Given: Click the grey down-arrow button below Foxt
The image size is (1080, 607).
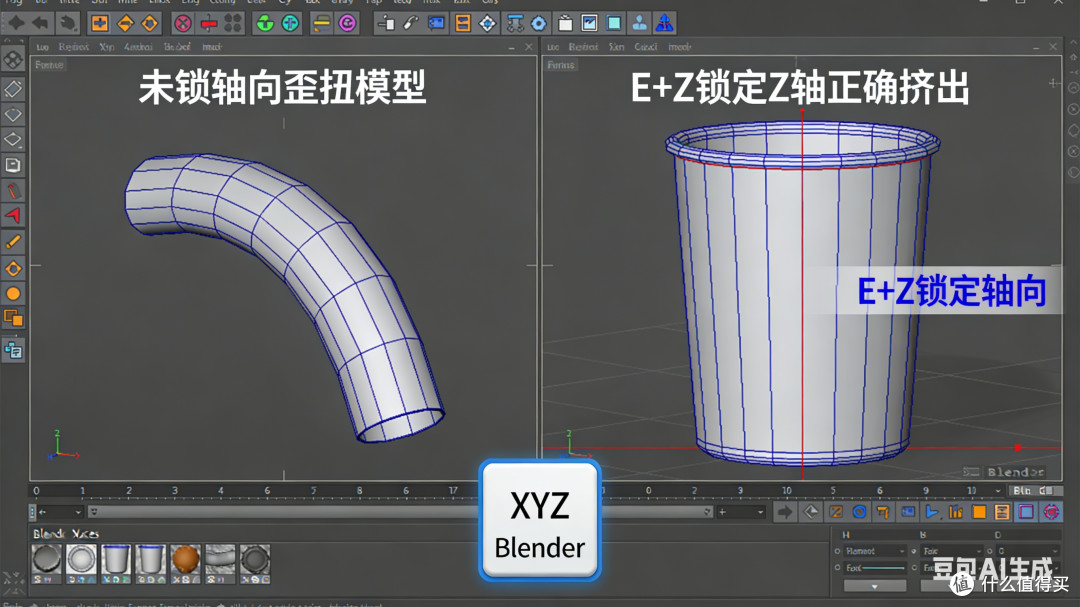Looking at the screenshot, I should tap(875, 586).
